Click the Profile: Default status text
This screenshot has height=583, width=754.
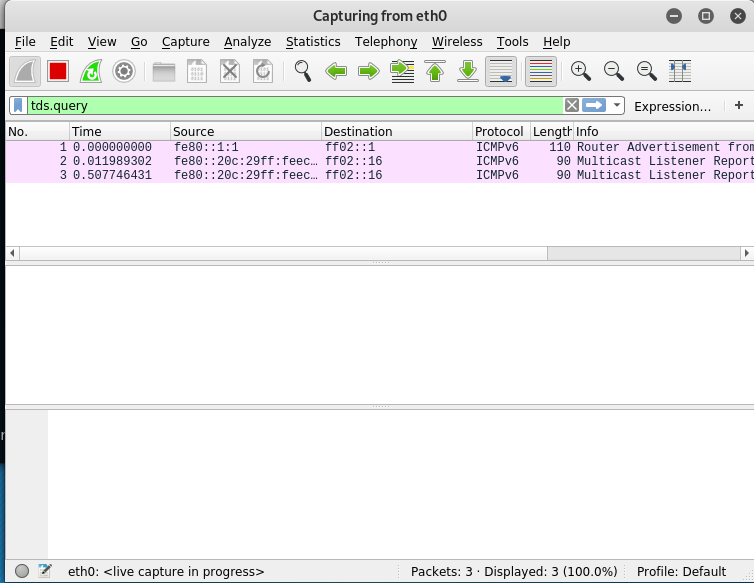point(681,571)
